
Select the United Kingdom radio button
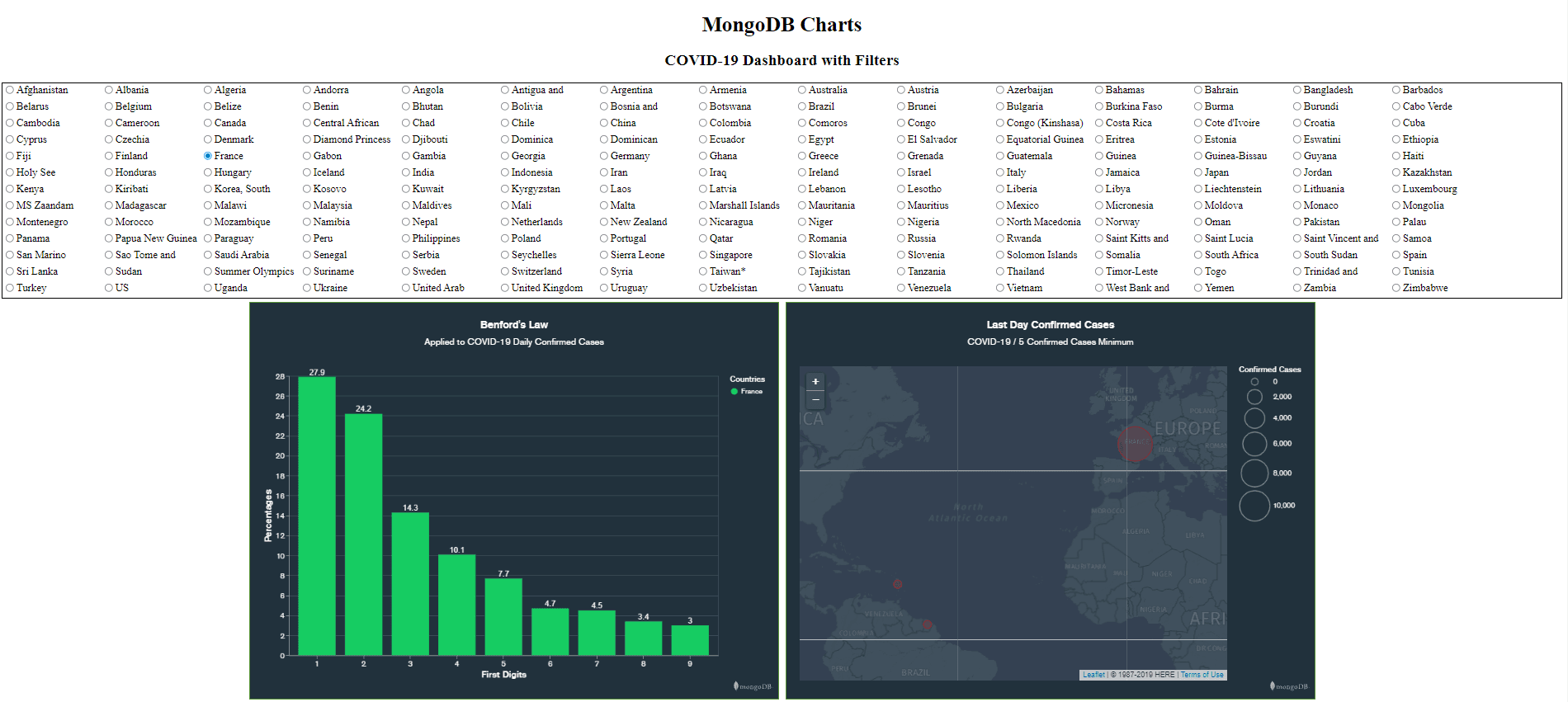(x=505, y=288)
